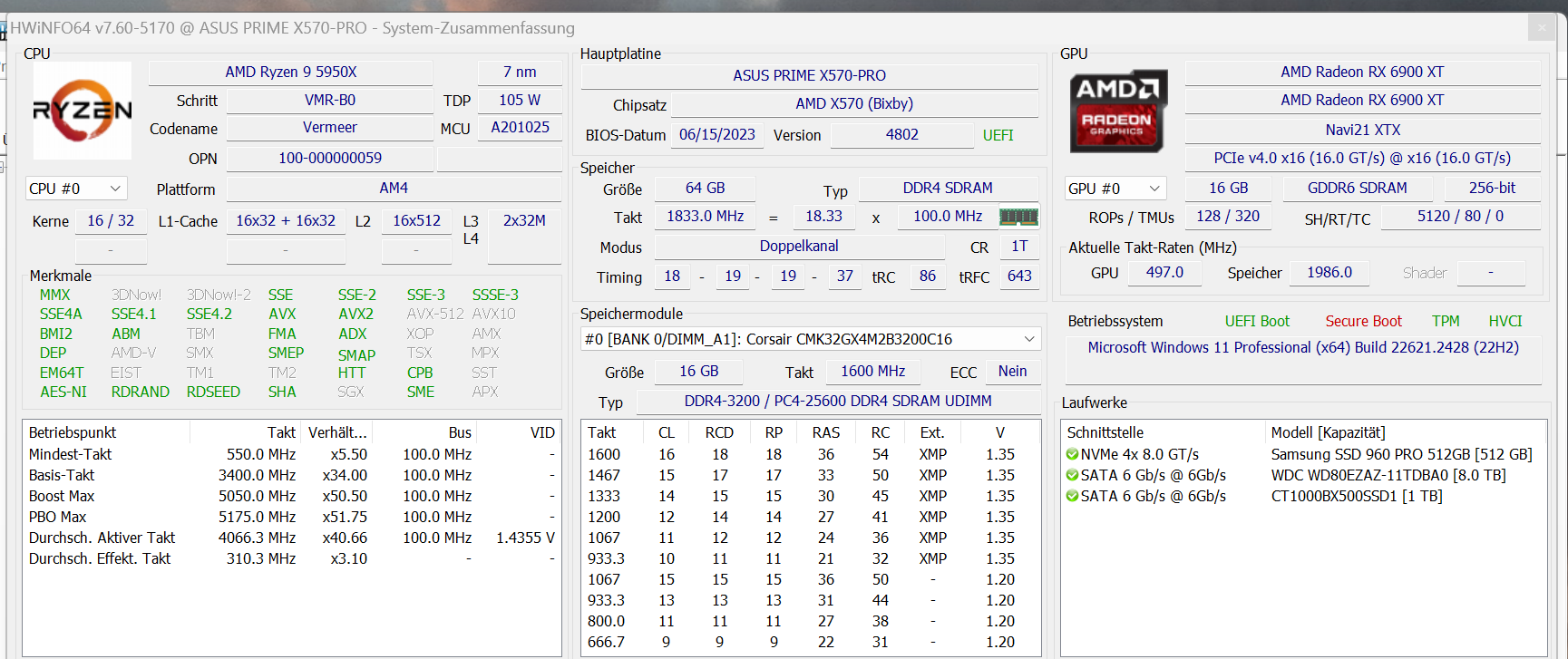Click the ASUS PRIME X570-PRO mainboard field
The height and width of the screenshot is (659, 1568).
[x=810, y=76]
